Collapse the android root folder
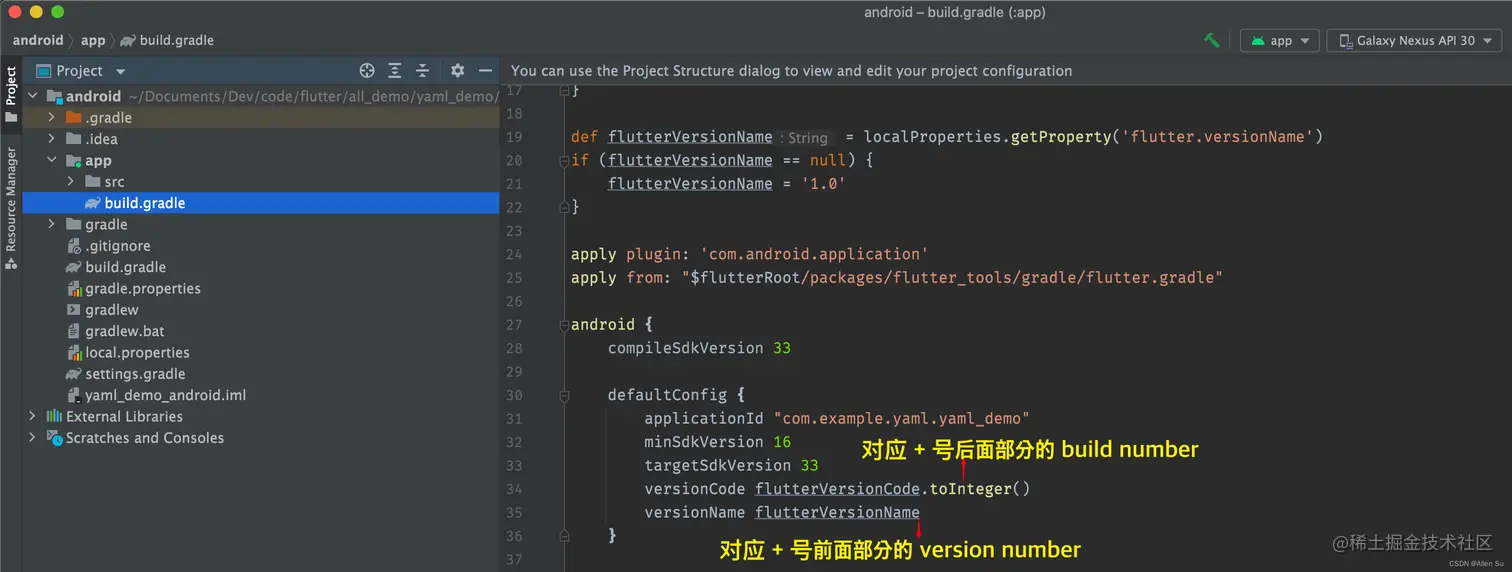 tap(32, 97)
